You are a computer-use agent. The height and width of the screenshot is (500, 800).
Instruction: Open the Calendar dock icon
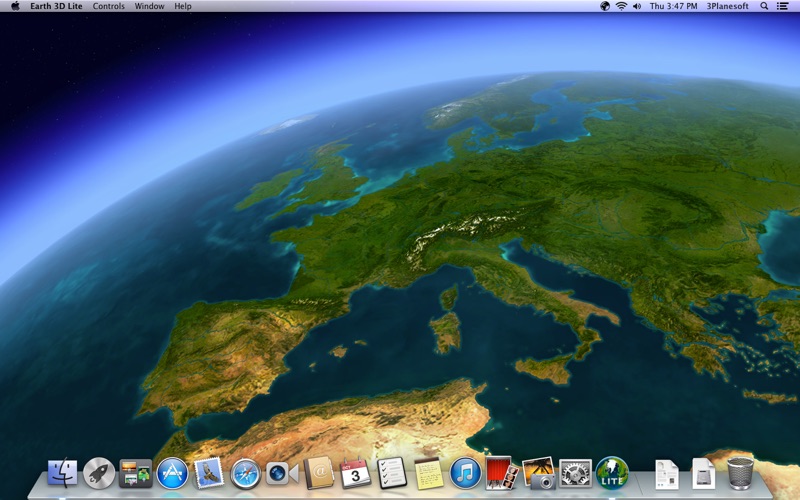355,473
